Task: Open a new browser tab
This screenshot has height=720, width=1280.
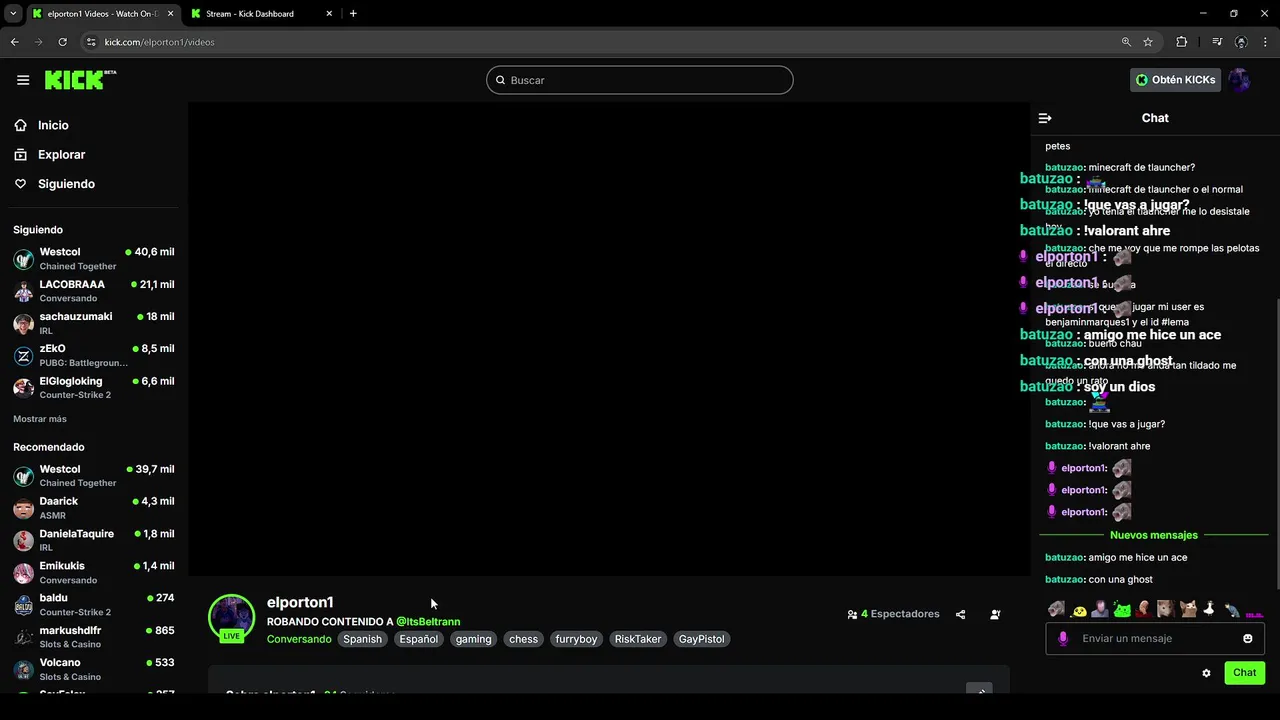Action: (353, 14)
